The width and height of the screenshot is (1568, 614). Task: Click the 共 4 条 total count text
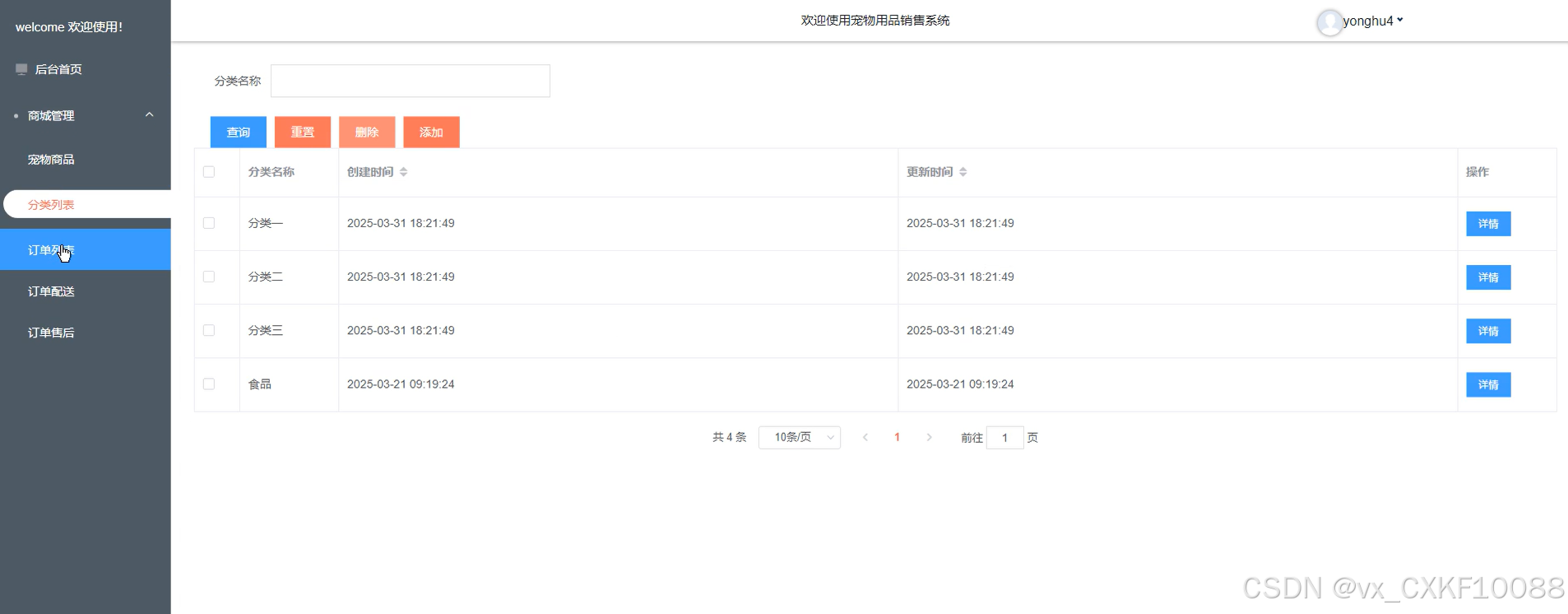point(729,438)
